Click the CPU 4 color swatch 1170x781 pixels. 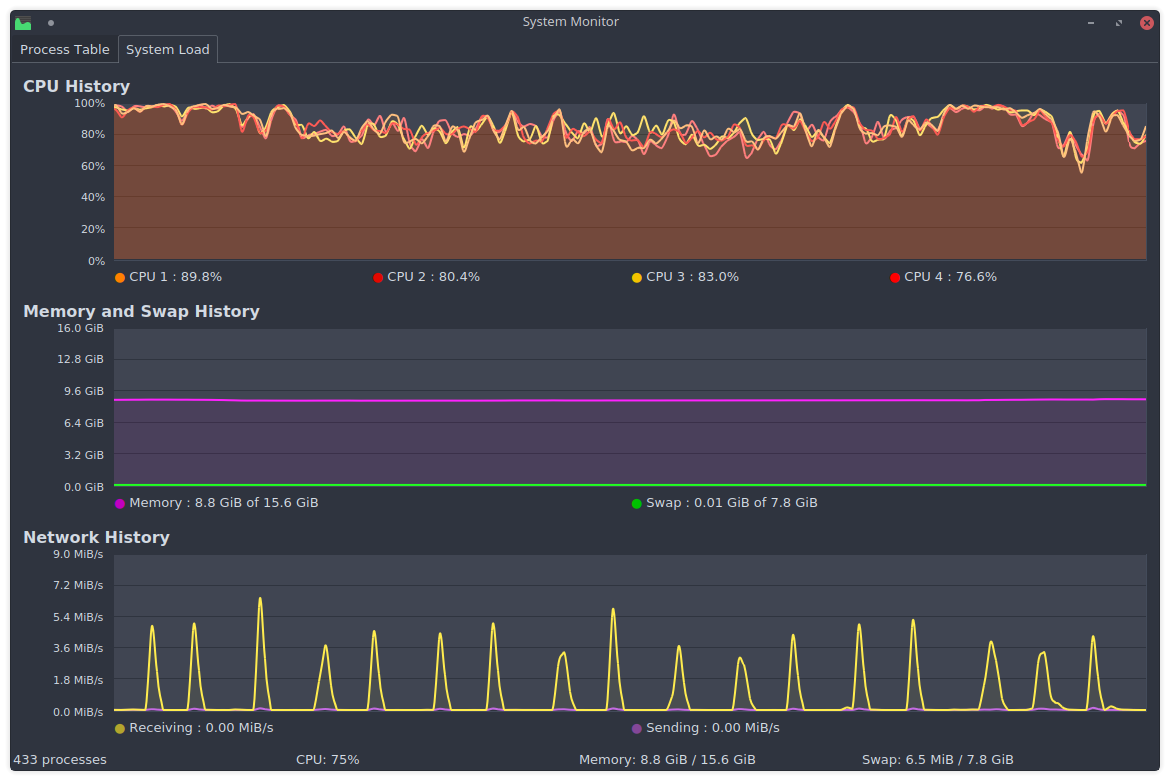point(895,278)
